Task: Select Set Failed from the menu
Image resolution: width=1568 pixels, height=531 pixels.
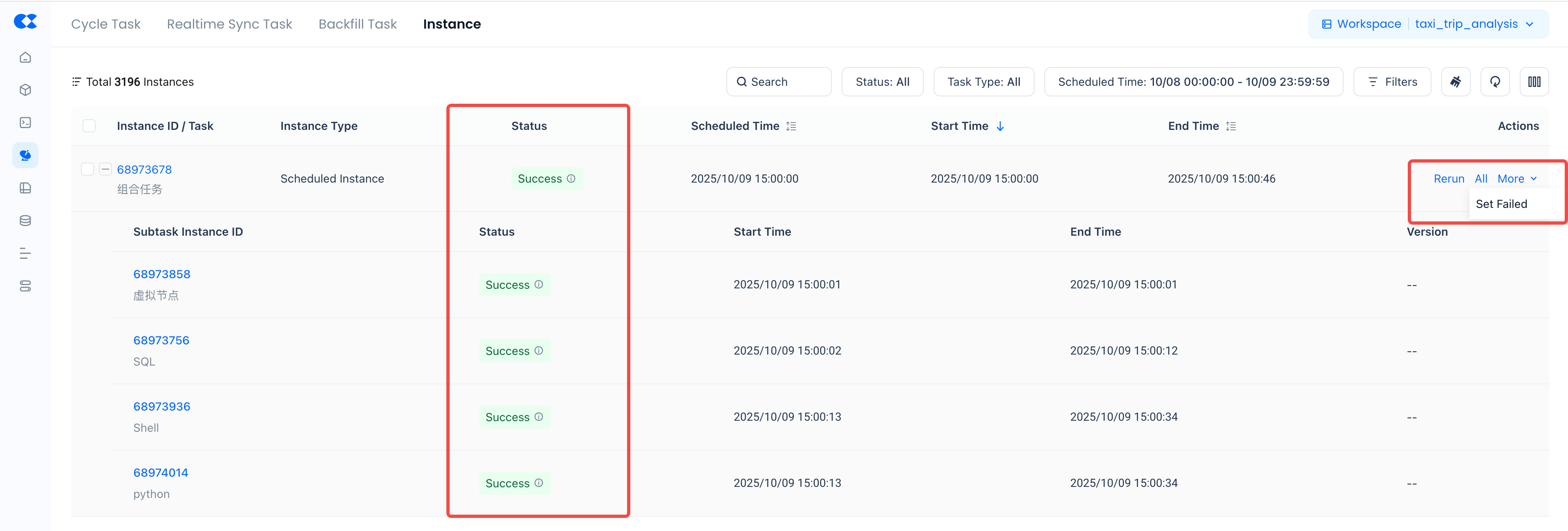Action: click(1501, 204)
